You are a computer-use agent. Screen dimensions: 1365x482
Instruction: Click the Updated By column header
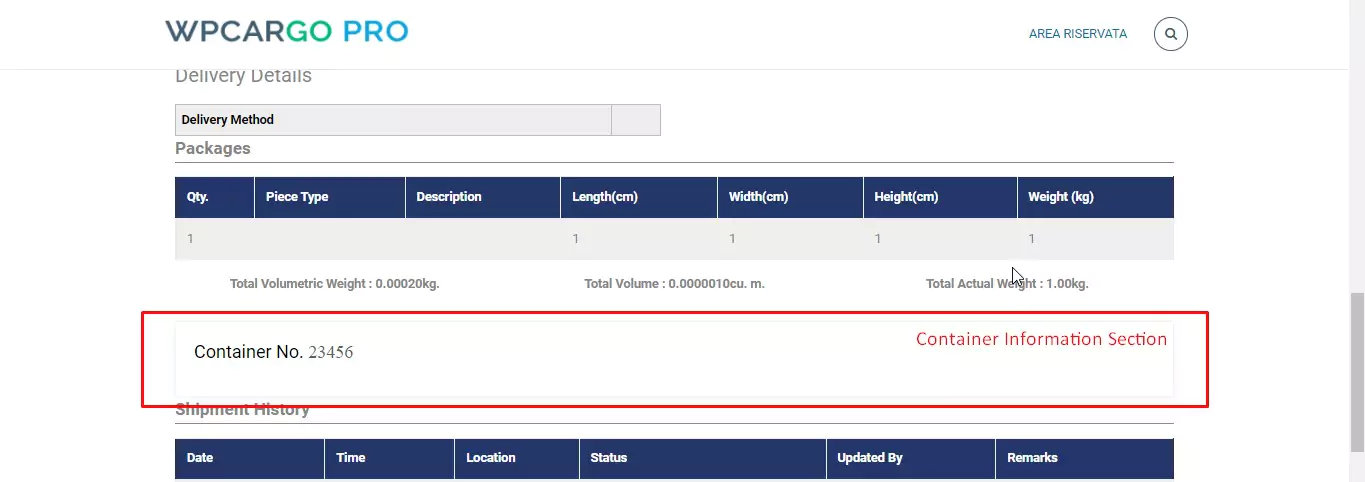click(870, 458)
